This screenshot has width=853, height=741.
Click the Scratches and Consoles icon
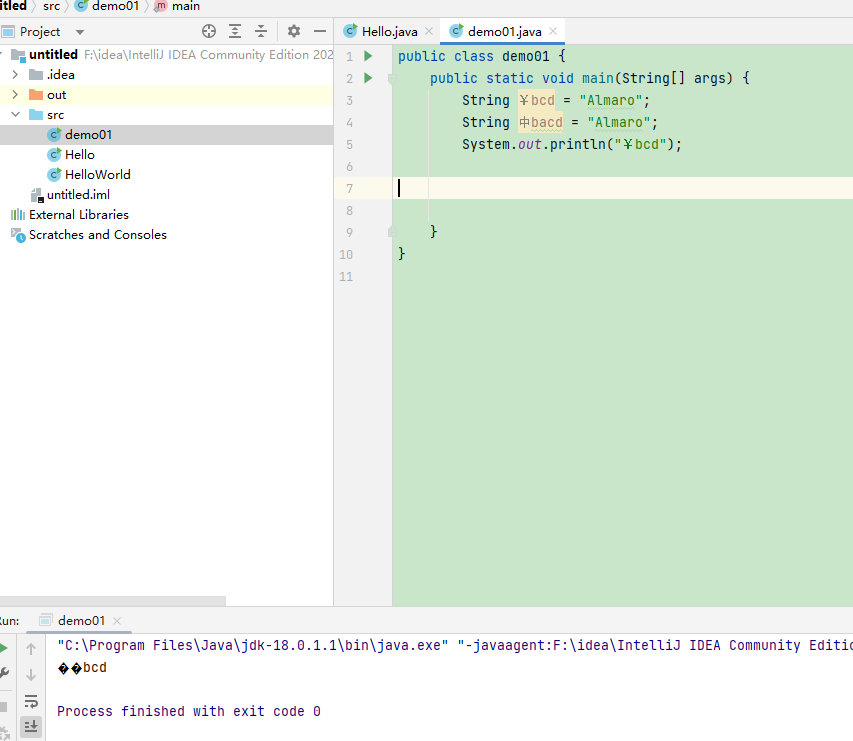pos(18,235)
